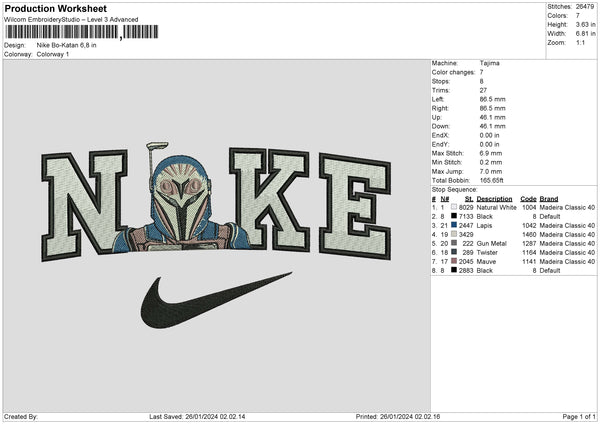Click the black swatch beside stitch count 7133
The width and height of the screenshot is (600, 424).
point(454,216)
